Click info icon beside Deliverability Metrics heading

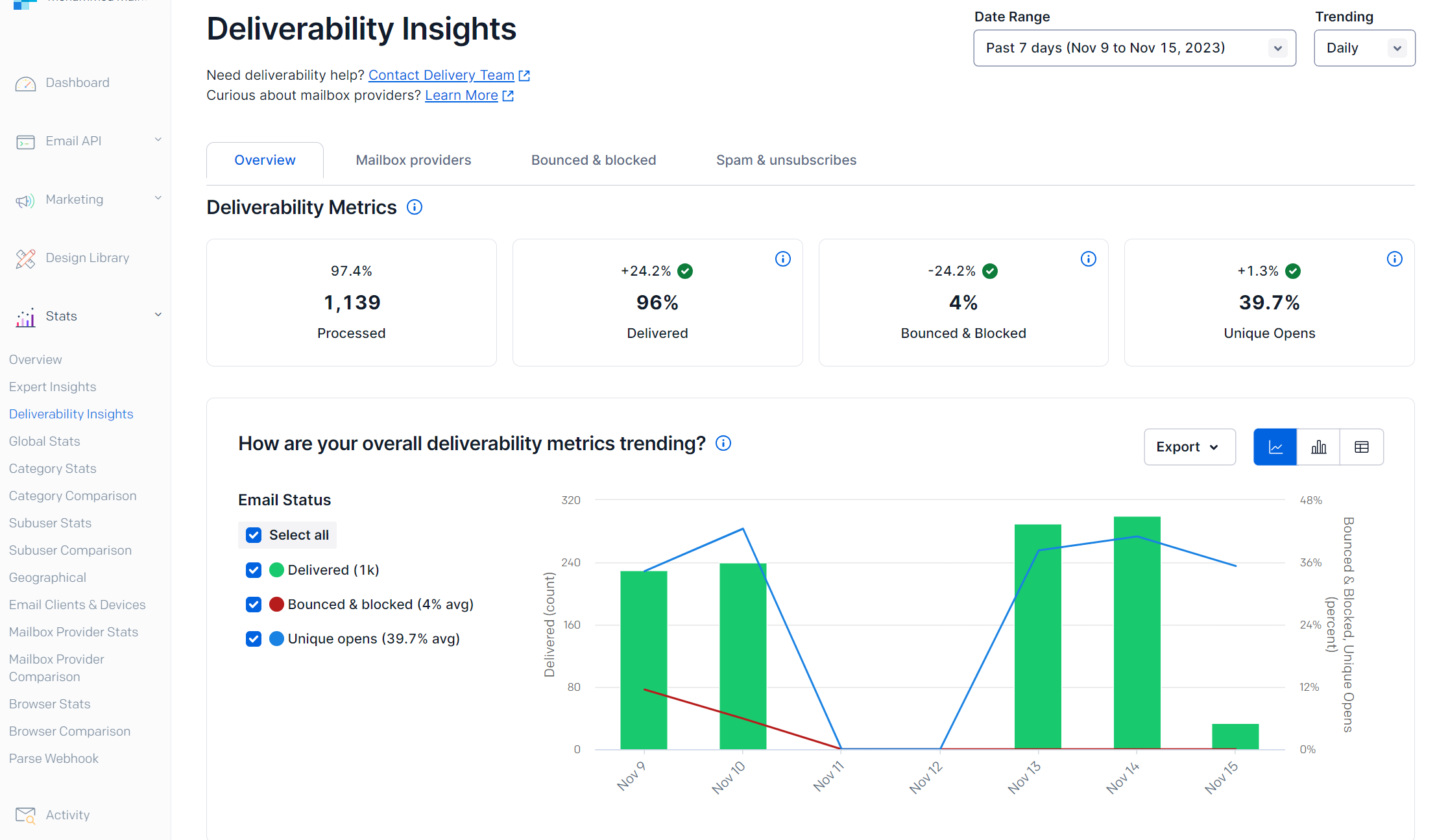coord(414,207)
